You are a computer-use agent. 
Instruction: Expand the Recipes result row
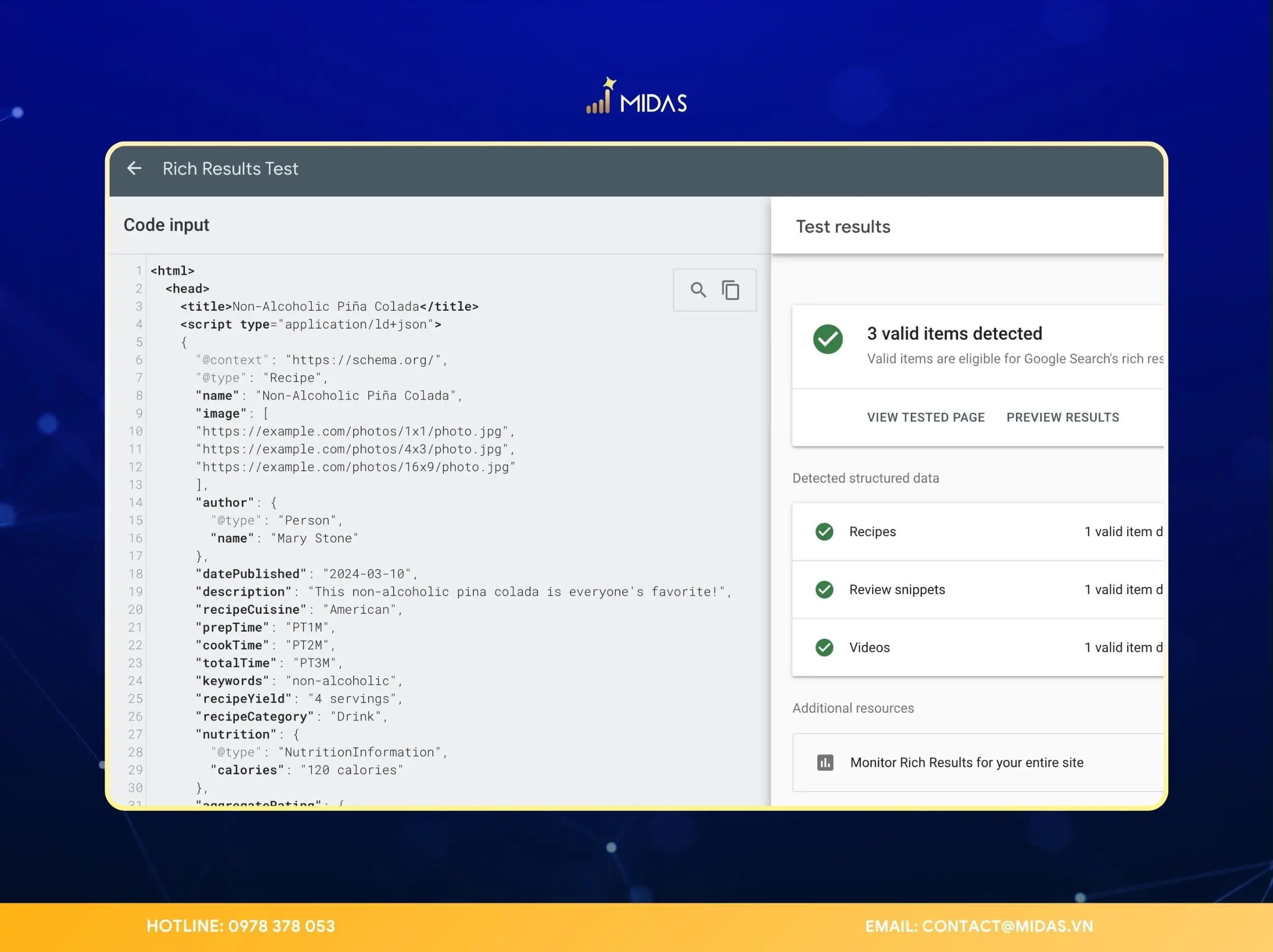click(978, 532)
